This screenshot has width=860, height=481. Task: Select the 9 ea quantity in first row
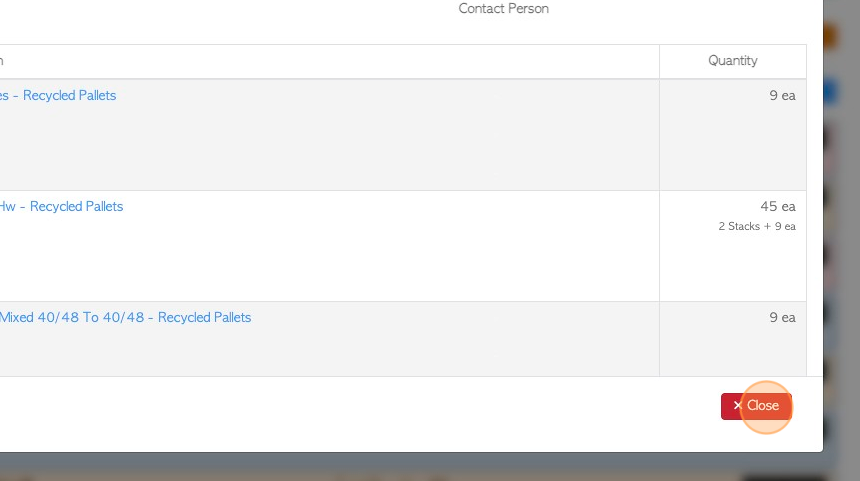782,95
